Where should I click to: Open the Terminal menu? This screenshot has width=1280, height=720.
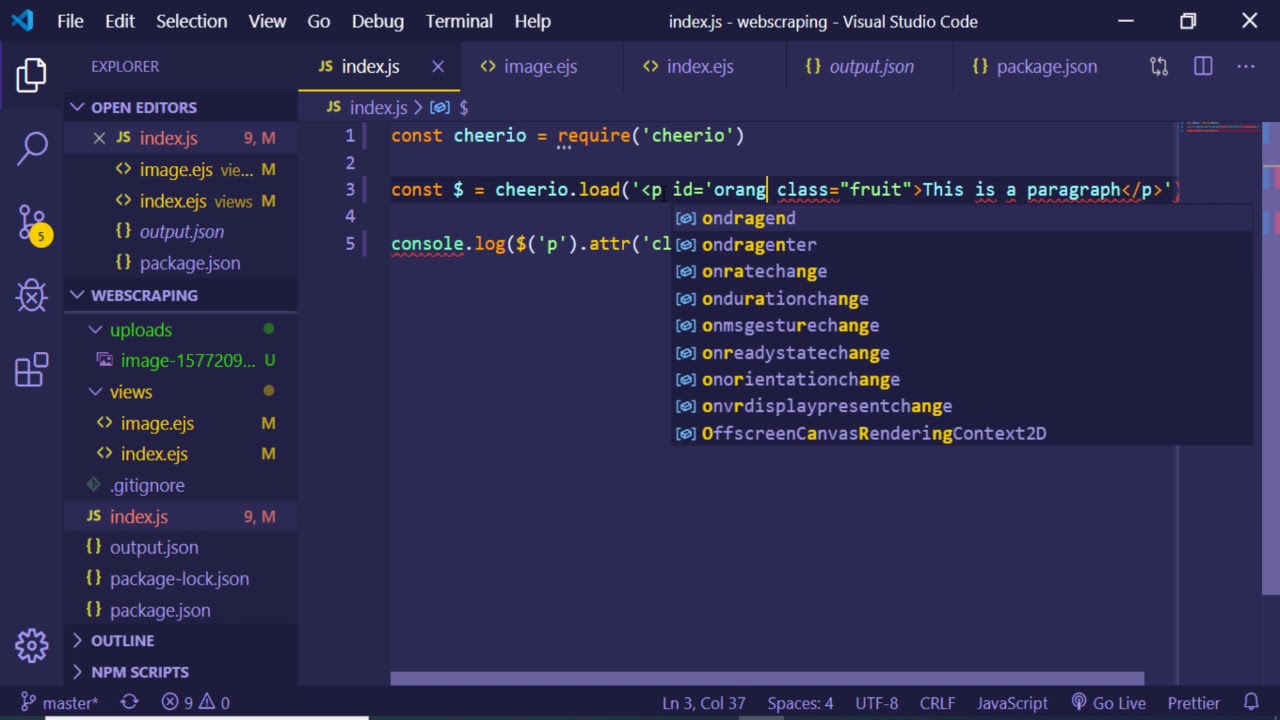459,21
